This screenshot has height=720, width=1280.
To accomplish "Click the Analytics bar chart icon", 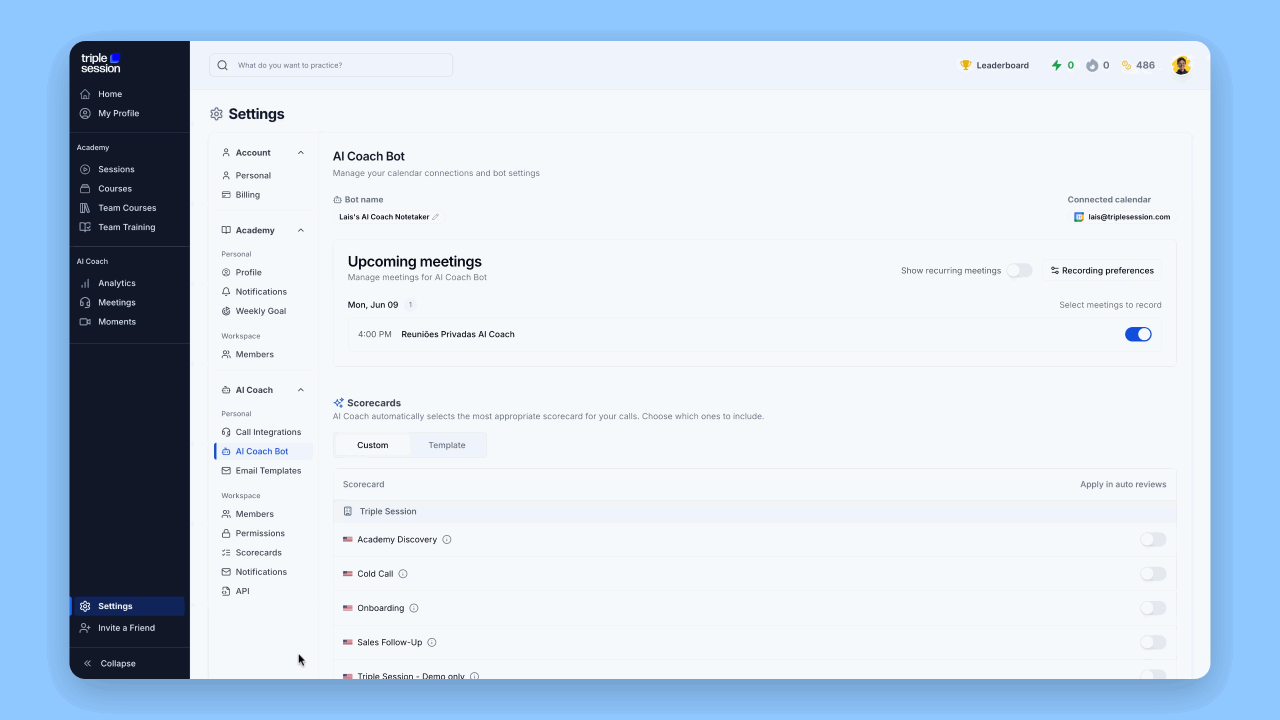I will [85, 283].
